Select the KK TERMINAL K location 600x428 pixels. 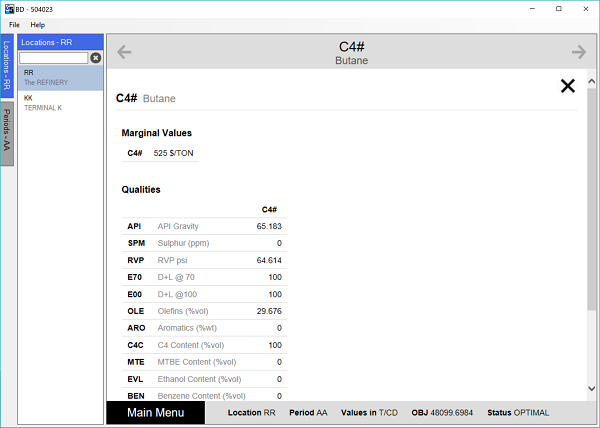(60, 102)
